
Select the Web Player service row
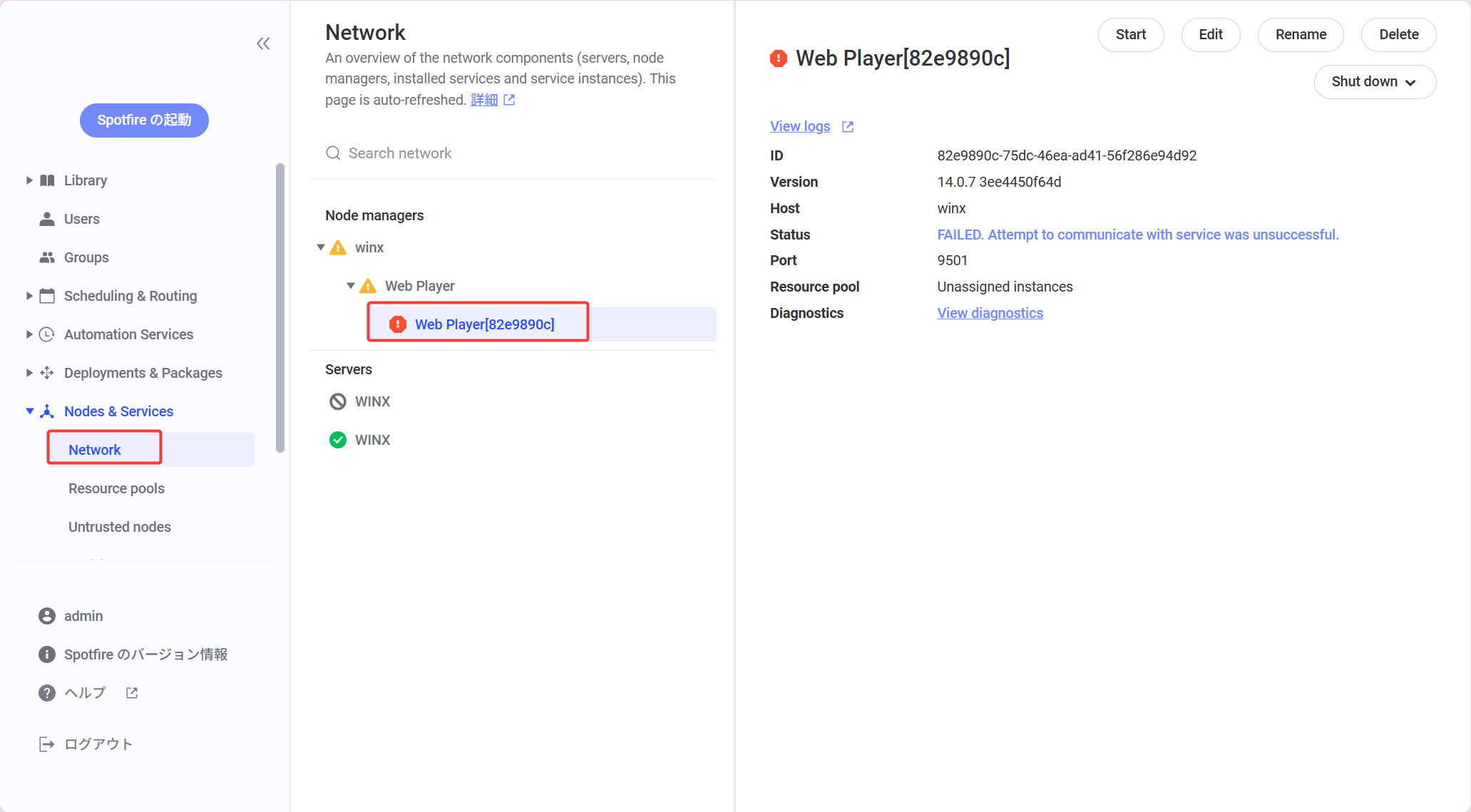419,286
